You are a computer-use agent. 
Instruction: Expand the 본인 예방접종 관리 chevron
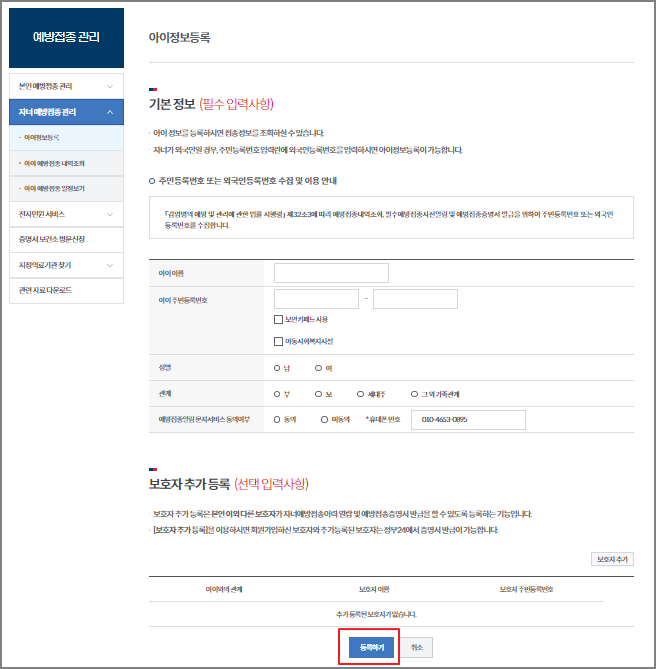pos(110,86)
